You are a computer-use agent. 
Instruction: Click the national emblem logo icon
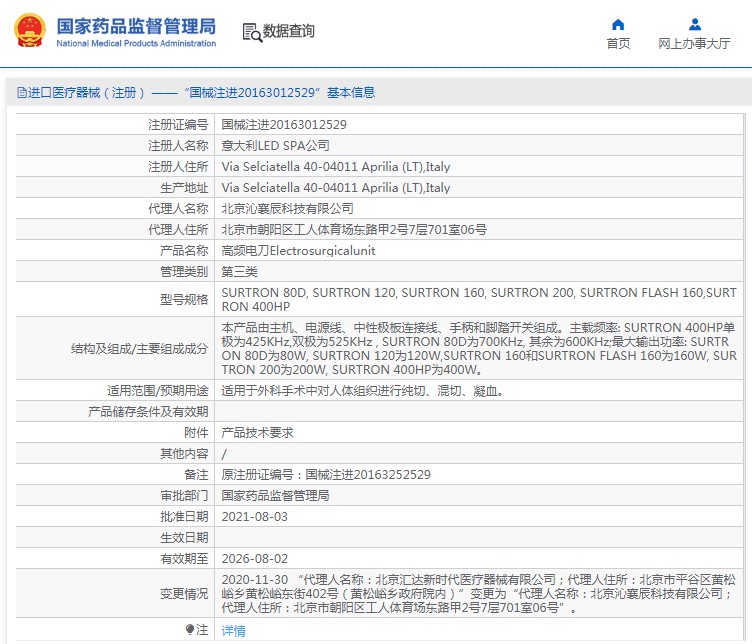30,31
